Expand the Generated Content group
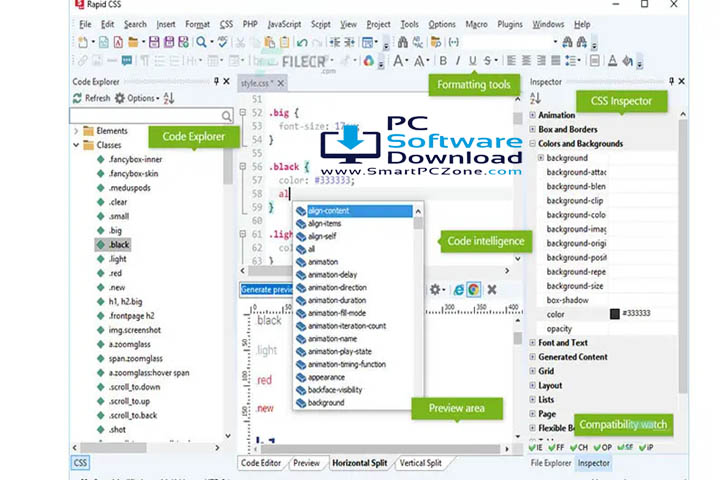This screenshot has width=720, height=480. (x=533, y=357)
